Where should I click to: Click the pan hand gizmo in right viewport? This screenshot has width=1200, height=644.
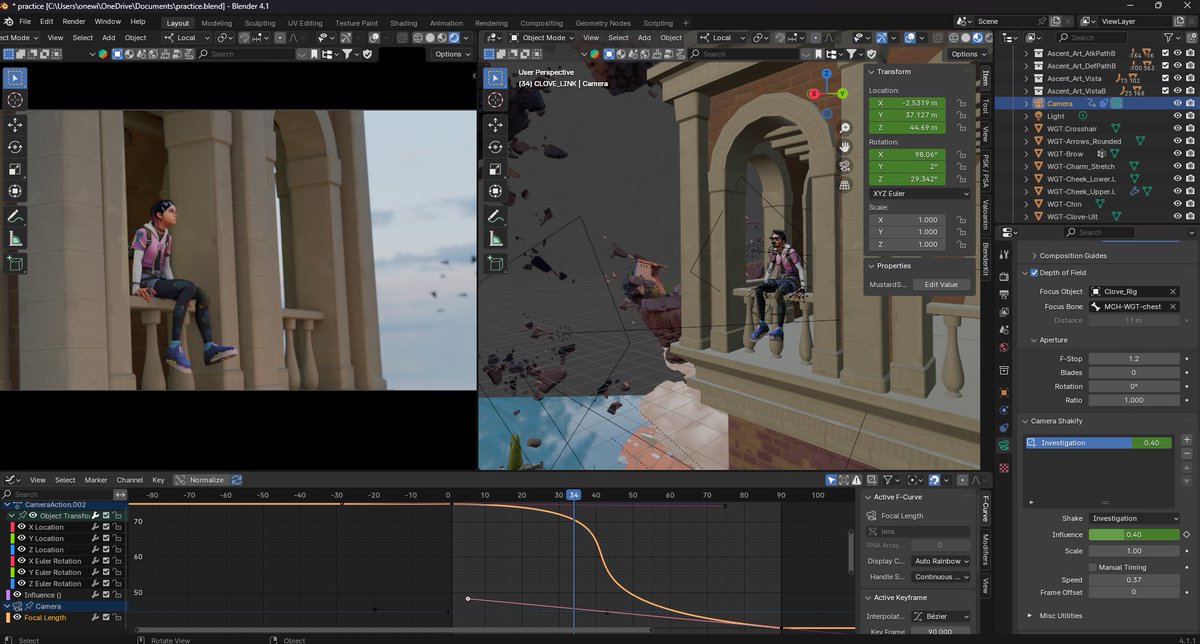845,147
